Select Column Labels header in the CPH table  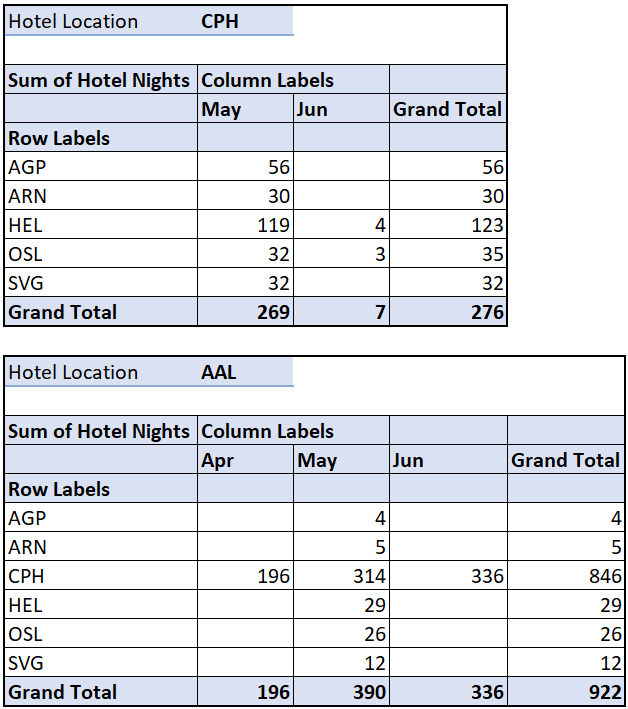tap(267, 80)
